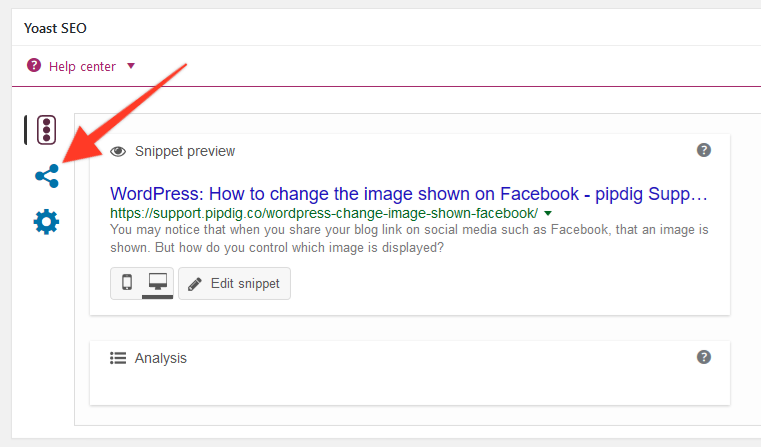The width and height of the screenshot is (761, 447).
Task: Click the Help center link text
Action: (82, 66)
